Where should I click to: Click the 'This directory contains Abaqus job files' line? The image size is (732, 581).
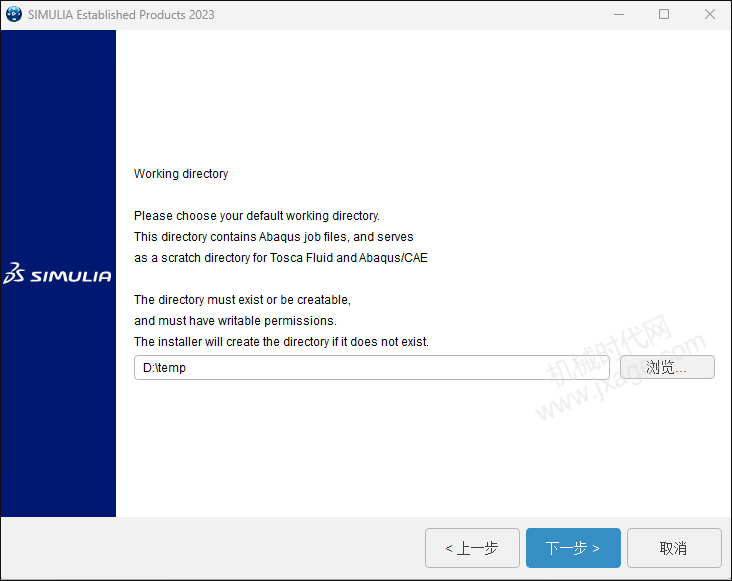274,237
